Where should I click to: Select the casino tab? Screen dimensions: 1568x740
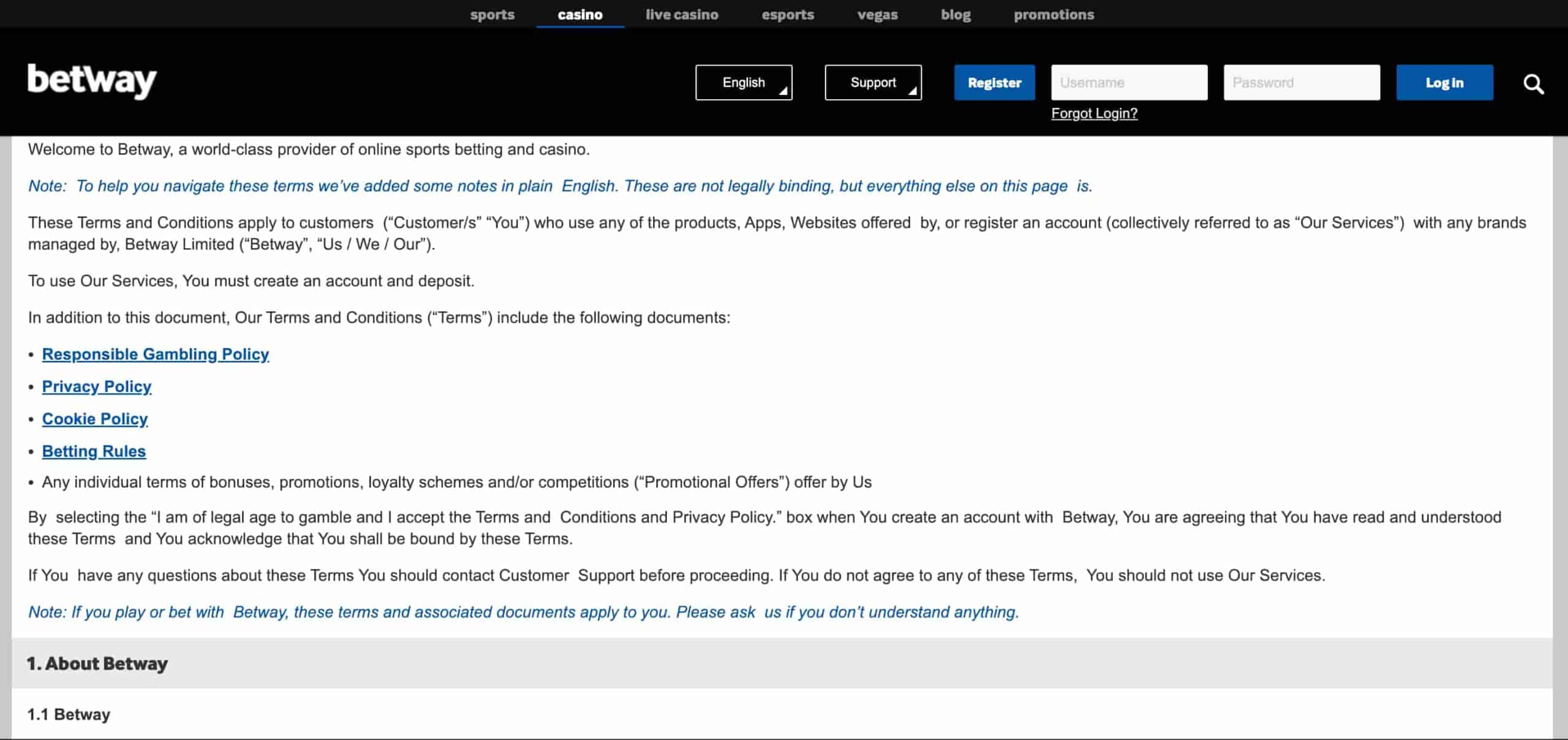(580, 14)
